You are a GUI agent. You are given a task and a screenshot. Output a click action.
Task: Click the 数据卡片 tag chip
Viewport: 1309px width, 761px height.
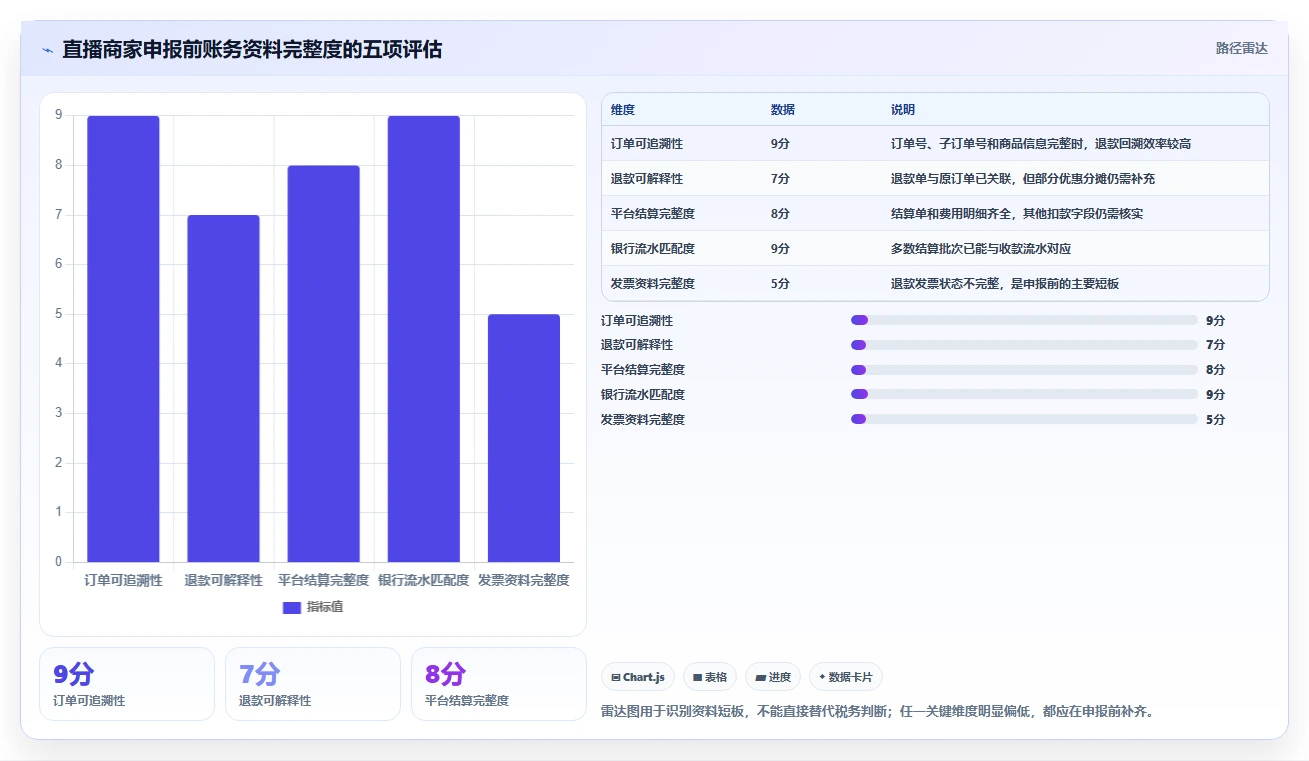pos(846,677)
